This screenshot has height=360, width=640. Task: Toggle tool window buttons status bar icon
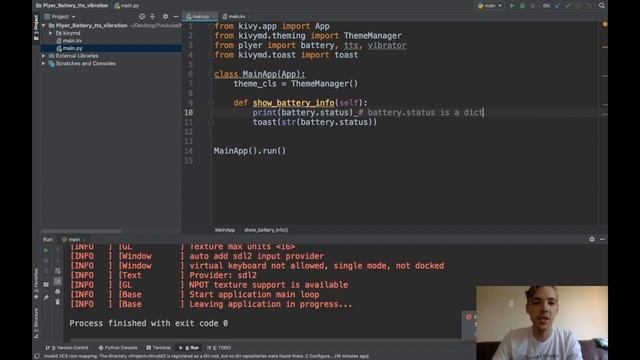pos(37,356)
